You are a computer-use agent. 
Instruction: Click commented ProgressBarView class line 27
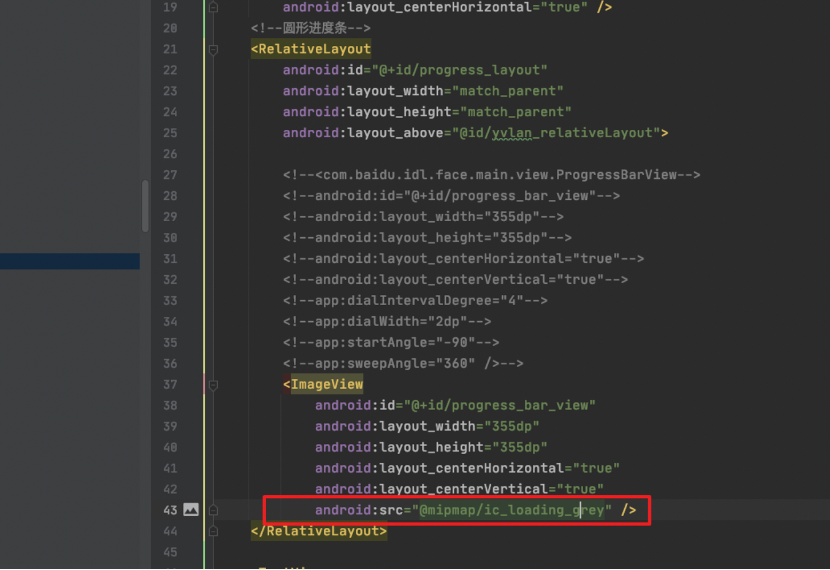[x=491, y=175]
